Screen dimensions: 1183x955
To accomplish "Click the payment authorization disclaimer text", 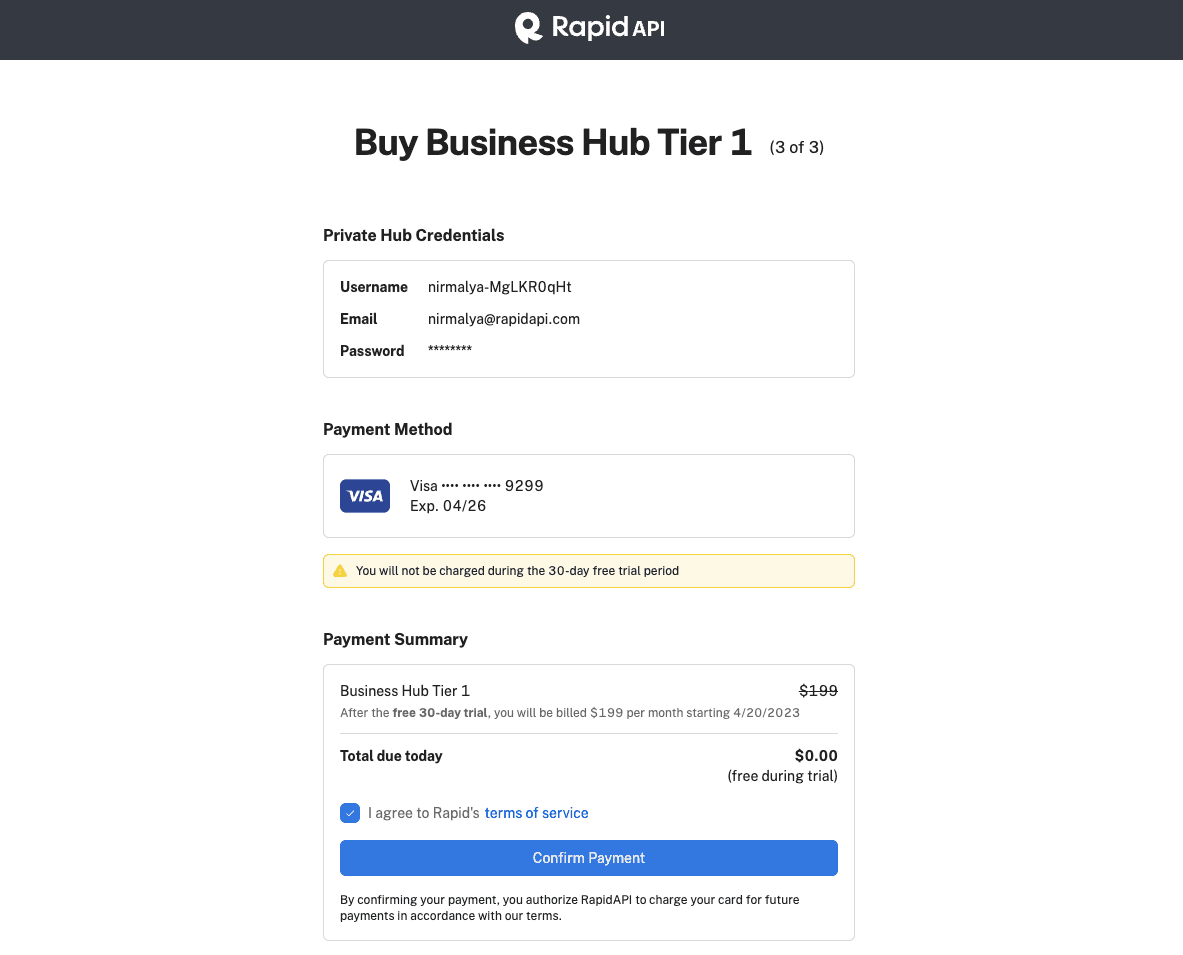I will coord(570,907).
